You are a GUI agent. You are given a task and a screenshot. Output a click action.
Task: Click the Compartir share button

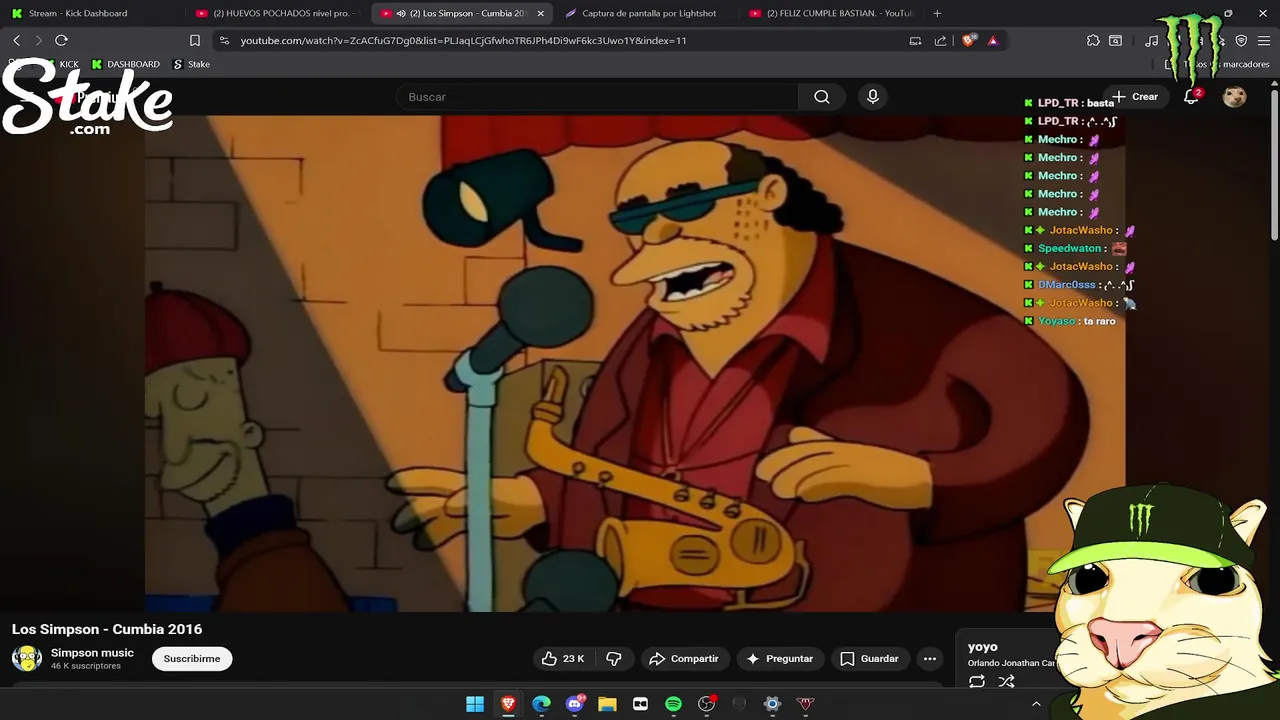(684, 659)
